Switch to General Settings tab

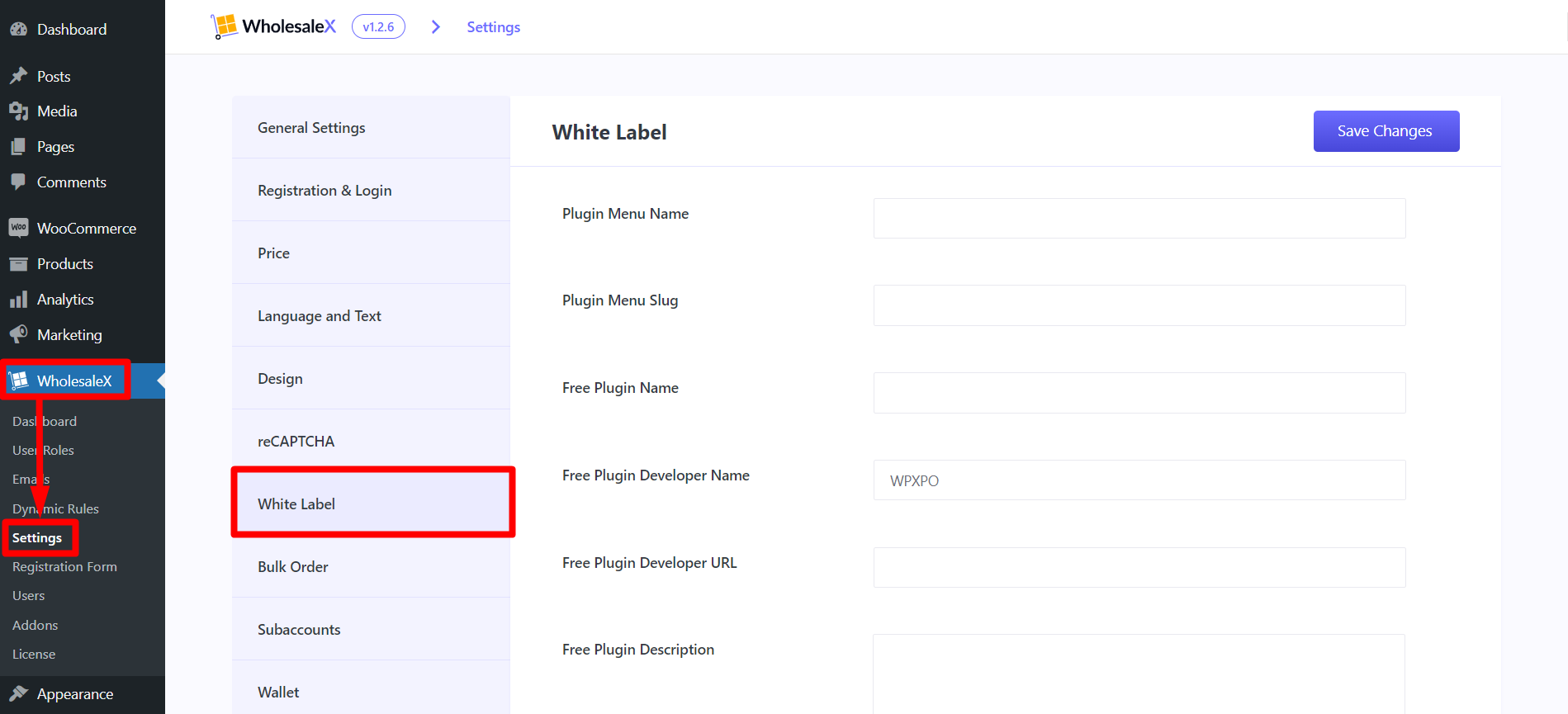pos(371,127)
